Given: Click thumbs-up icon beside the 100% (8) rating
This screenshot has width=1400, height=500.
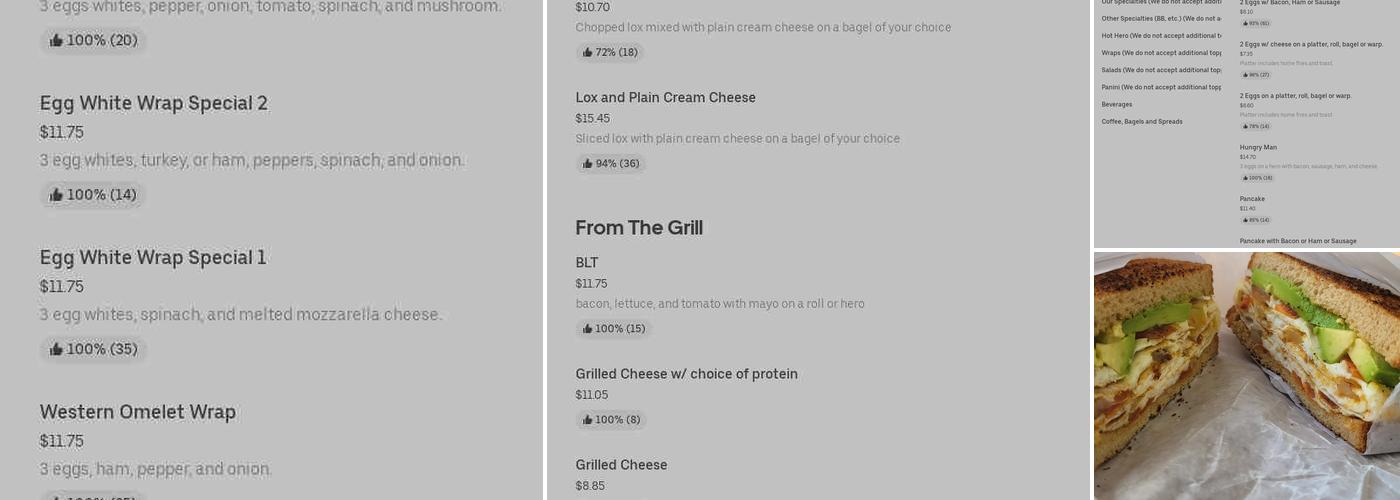Looking at the screenshot, I should [x=588, y=420].
